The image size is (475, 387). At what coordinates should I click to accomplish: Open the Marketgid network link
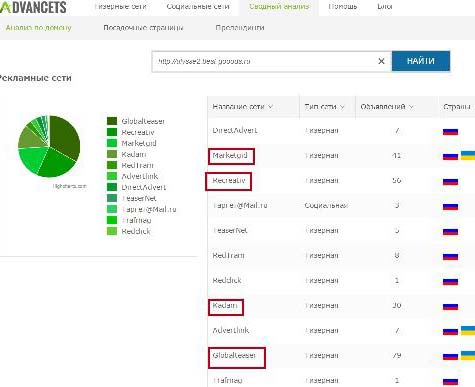(230, 155)
